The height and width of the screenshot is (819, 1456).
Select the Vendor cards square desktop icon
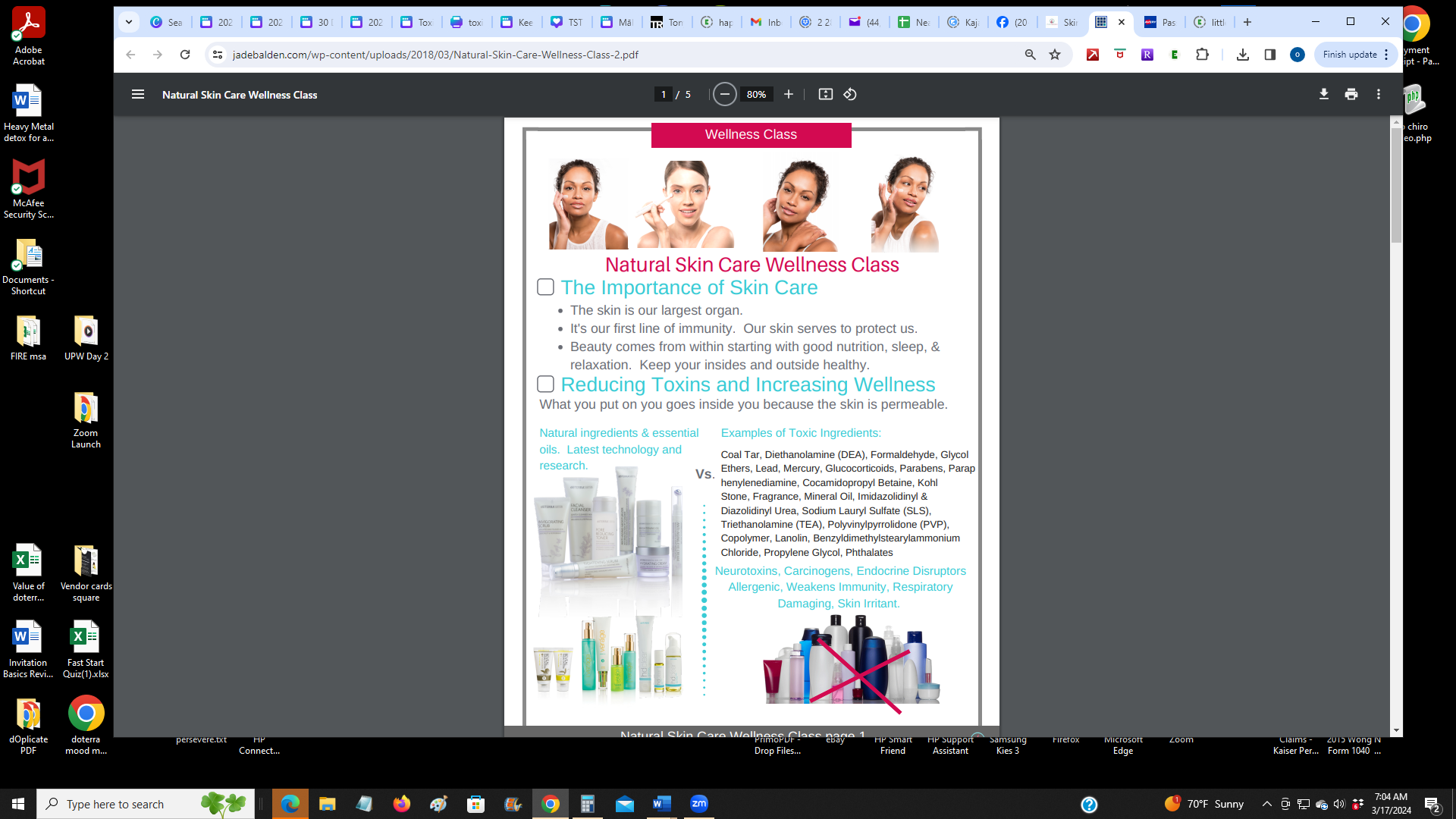(86, 573)
